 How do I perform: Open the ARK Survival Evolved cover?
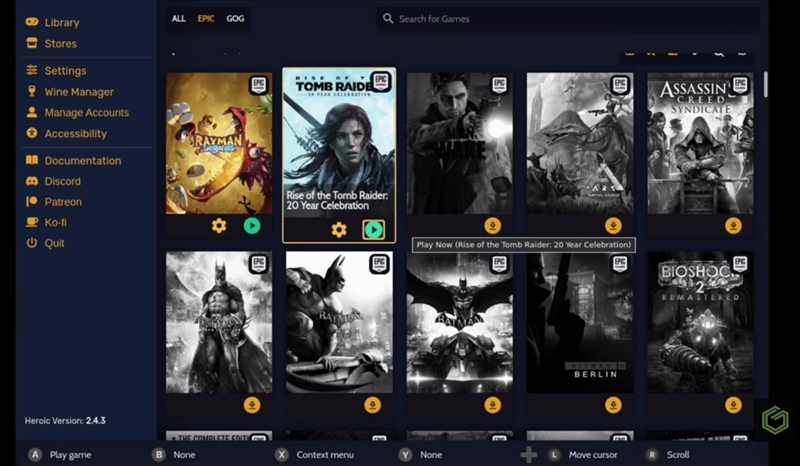tap(580, 143)
